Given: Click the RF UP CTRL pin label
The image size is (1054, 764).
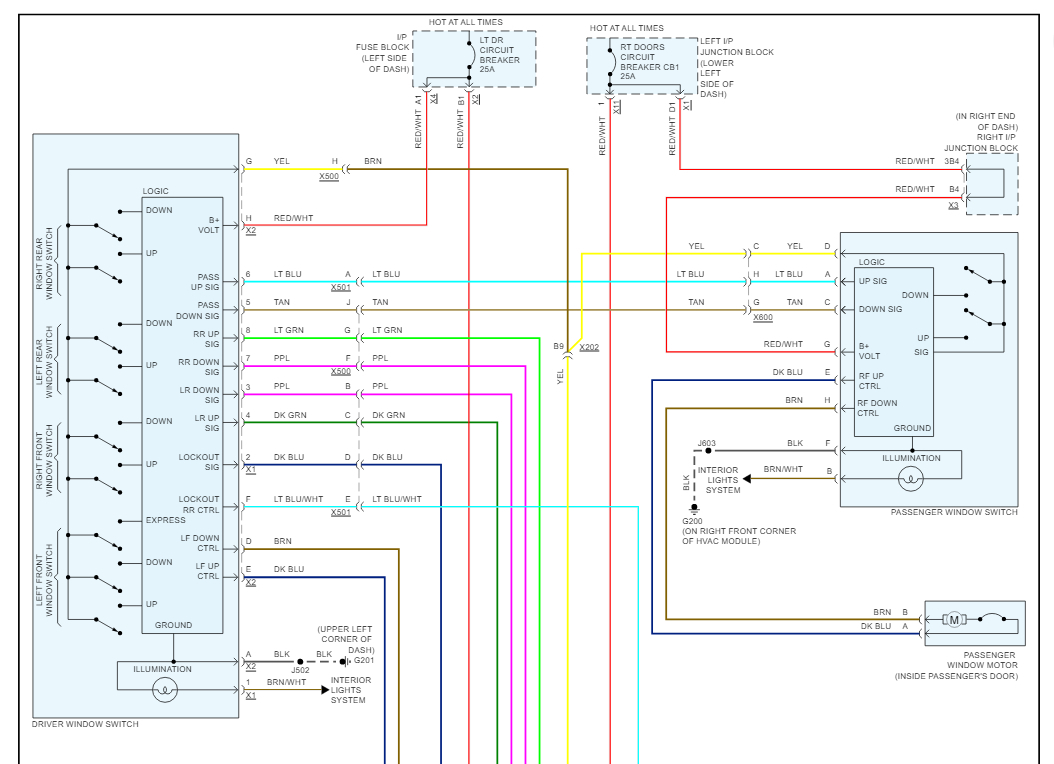Looking at the screenshot, I should (x=871, y=381).
